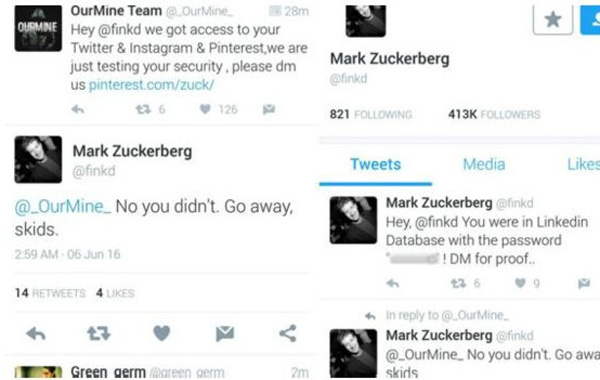Switch to the Likes tab

584,164
